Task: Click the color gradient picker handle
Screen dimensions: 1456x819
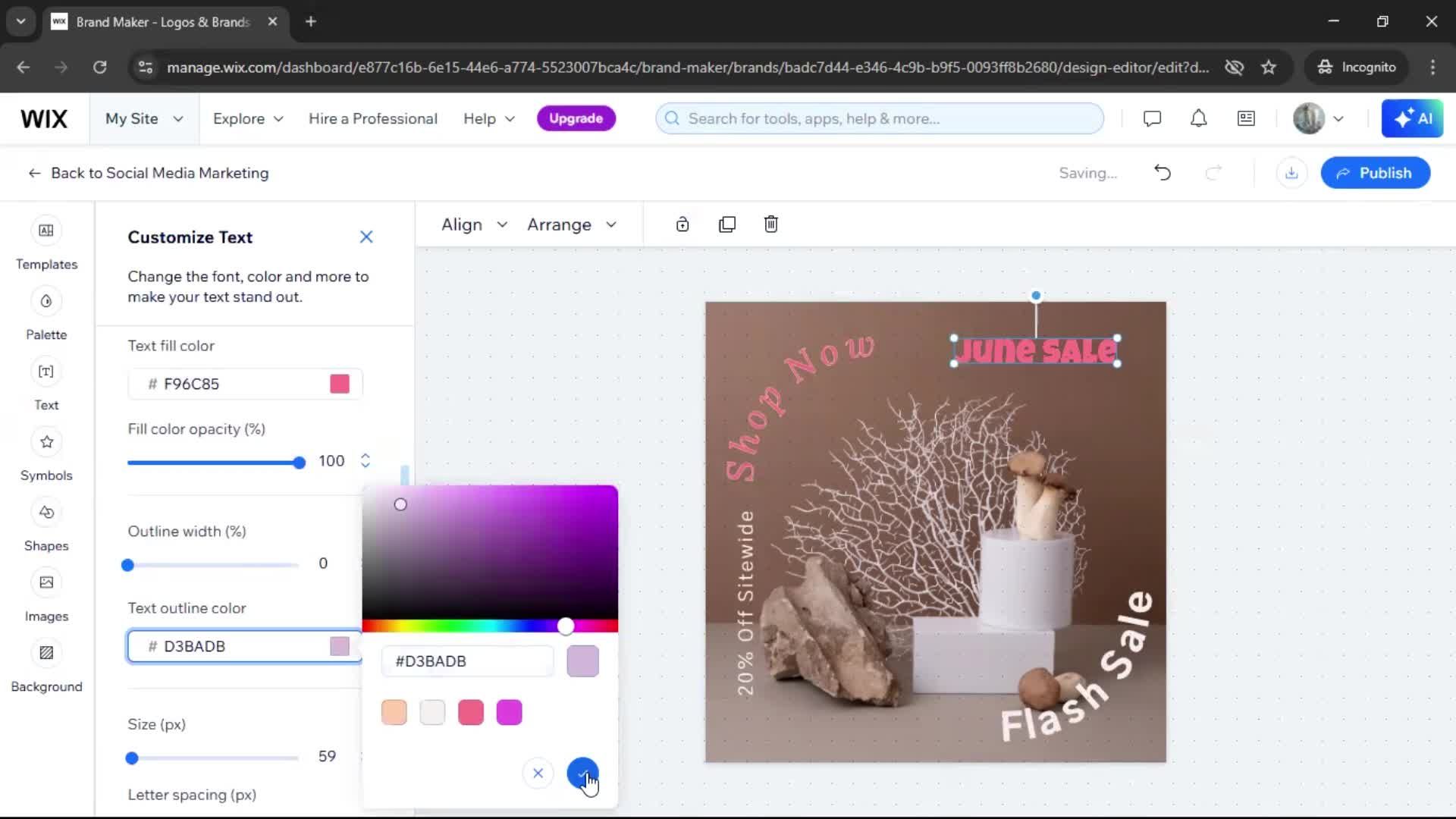Action: coord(400,504)
